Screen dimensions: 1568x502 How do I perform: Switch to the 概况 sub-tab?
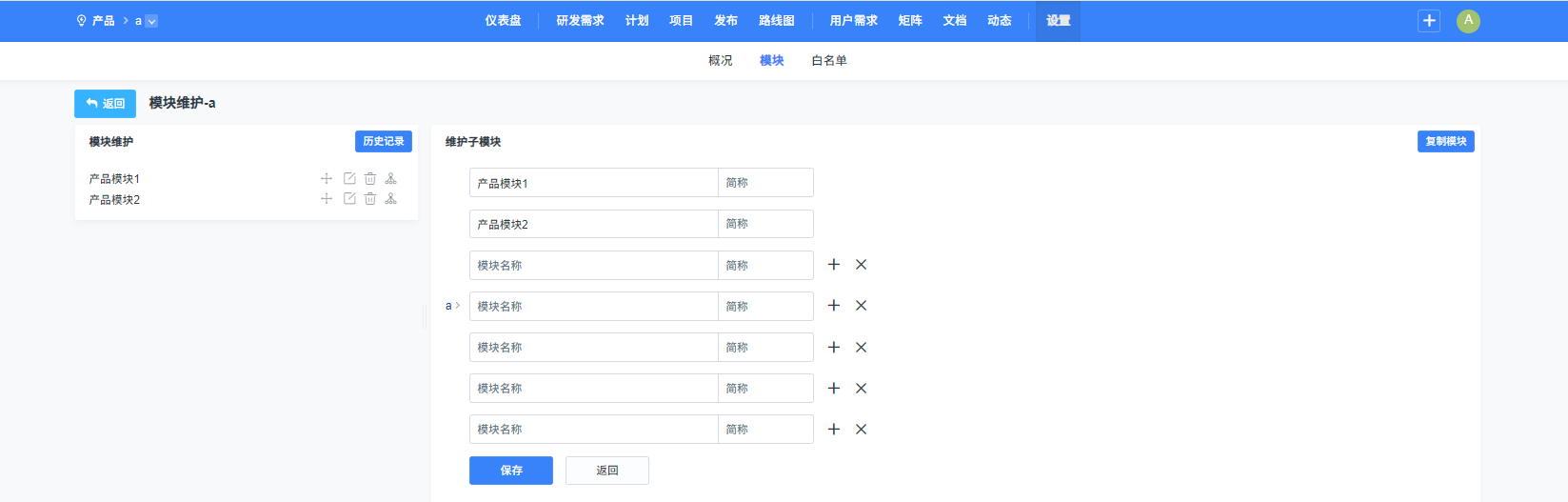[721, 61]
